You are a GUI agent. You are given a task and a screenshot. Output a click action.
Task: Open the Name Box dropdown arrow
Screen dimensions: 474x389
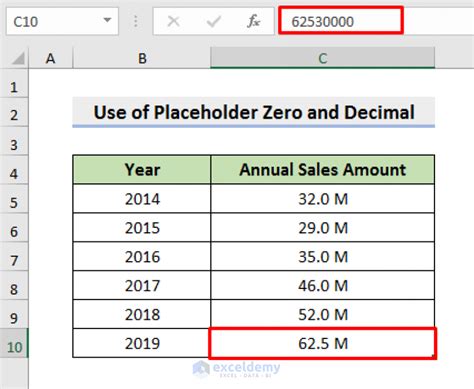(107, 21)
